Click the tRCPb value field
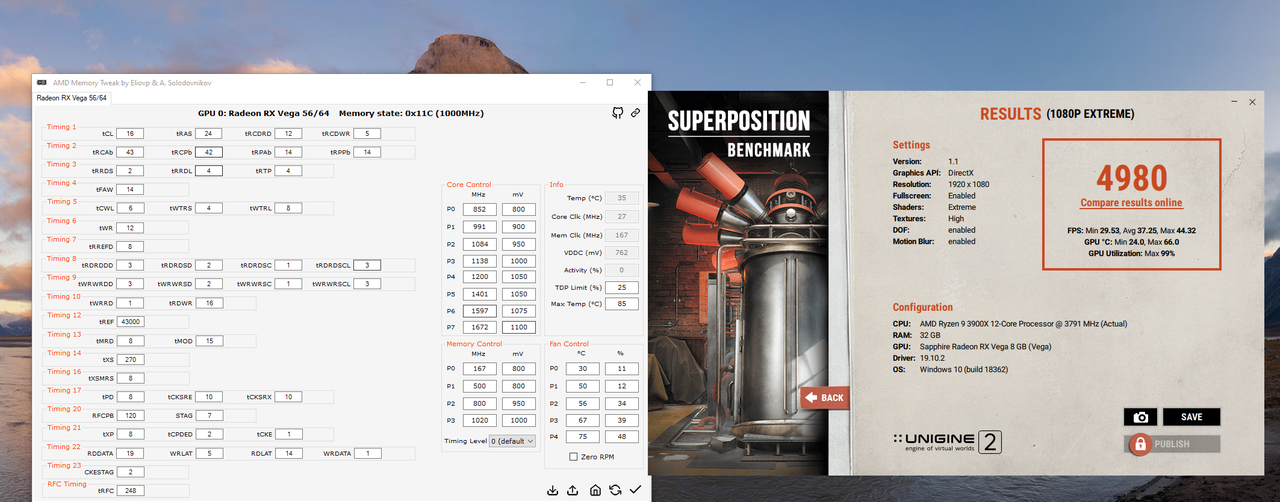 point(208,152)
